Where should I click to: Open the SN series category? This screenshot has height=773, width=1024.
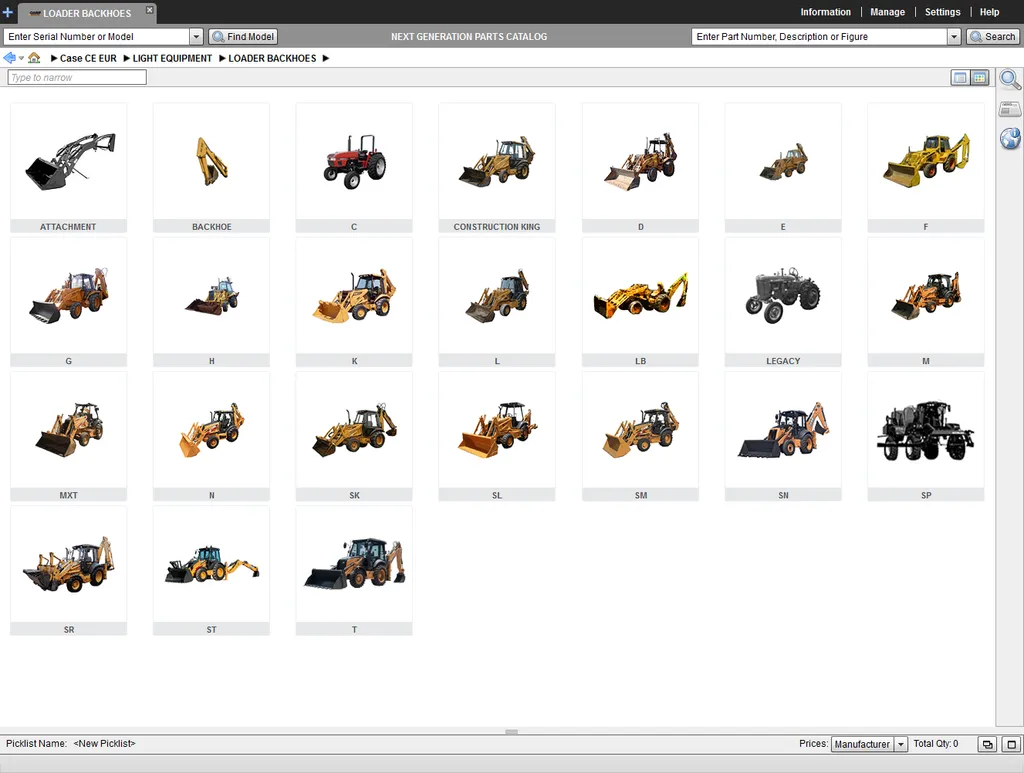point(783,437)
